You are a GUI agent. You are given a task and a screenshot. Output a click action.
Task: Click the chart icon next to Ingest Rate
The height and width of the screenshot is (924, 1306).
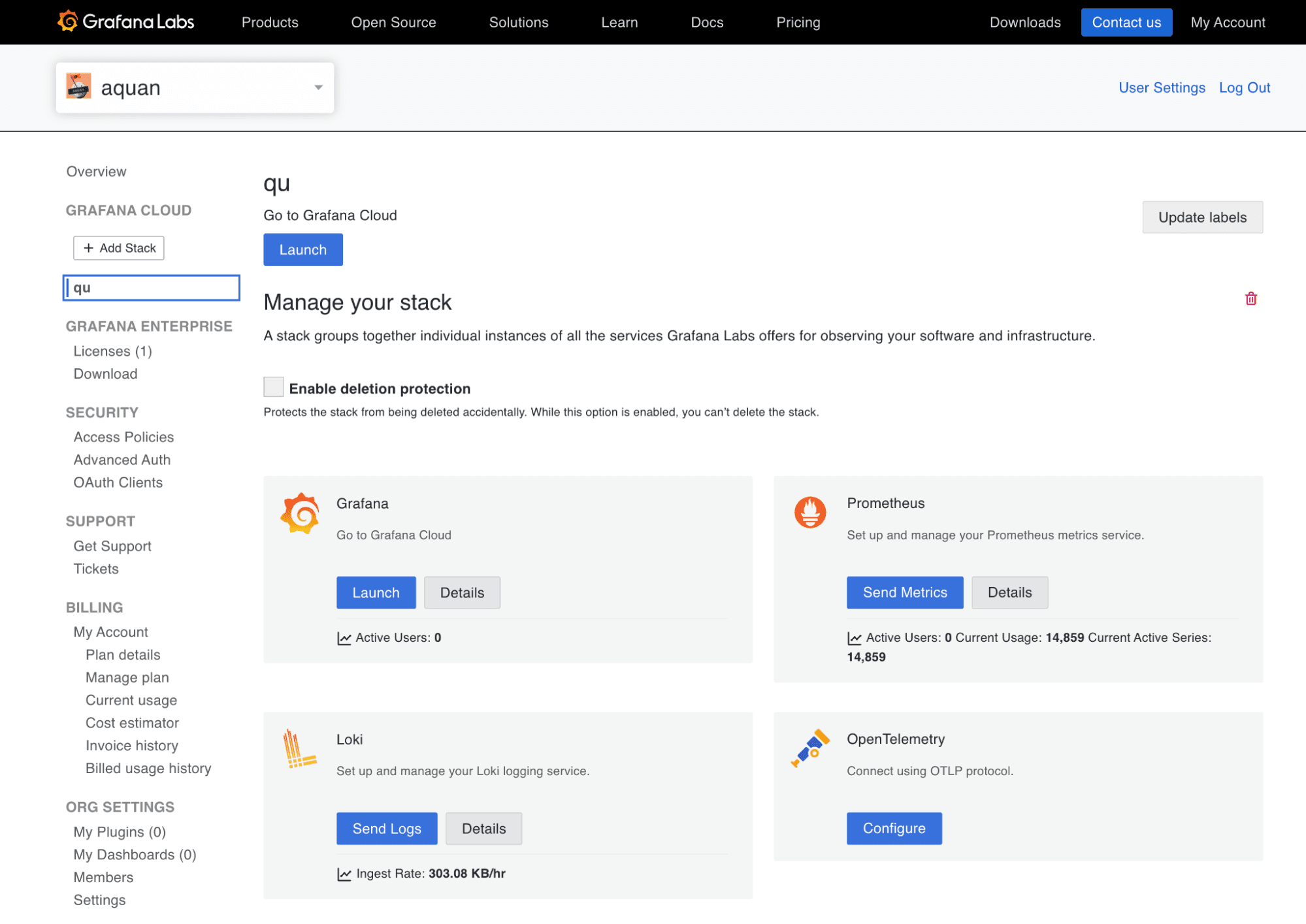click(344, 873)
